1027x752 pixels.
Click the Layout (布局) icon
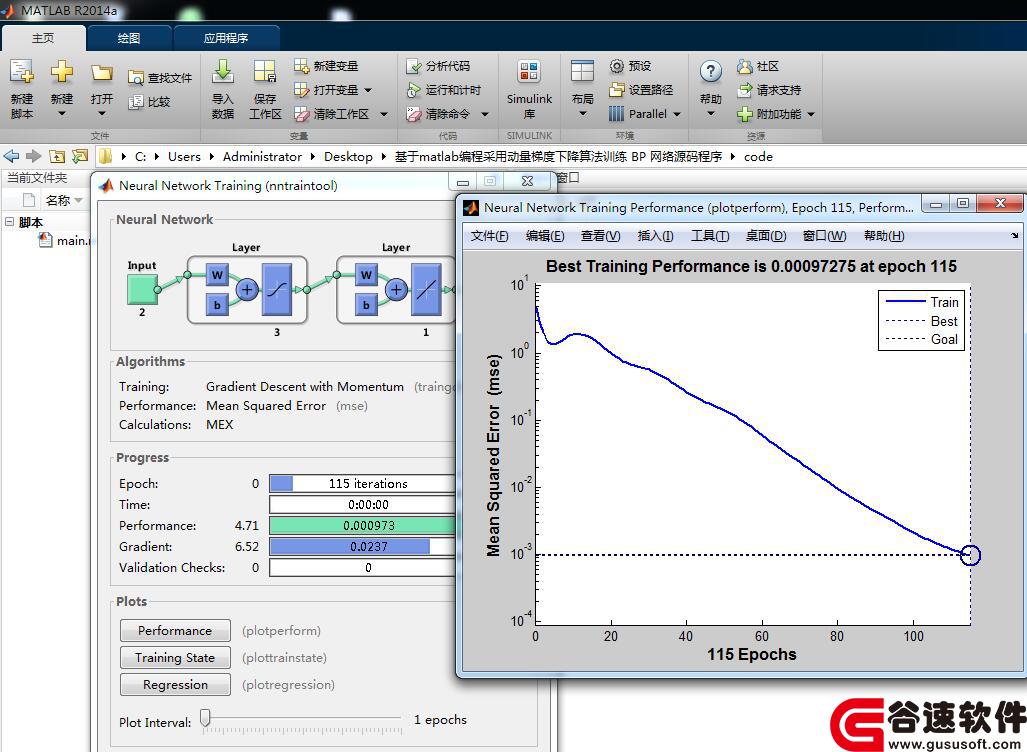point(582,71)
